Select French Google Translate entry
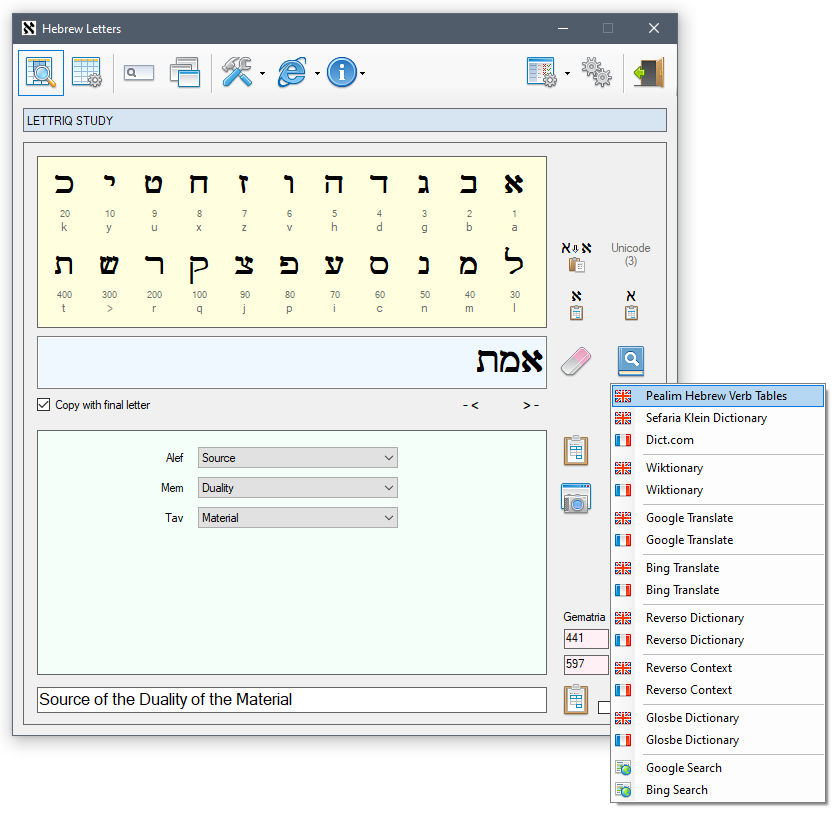Viewport: 840px width, 820px height. click(x=717, y=539)
